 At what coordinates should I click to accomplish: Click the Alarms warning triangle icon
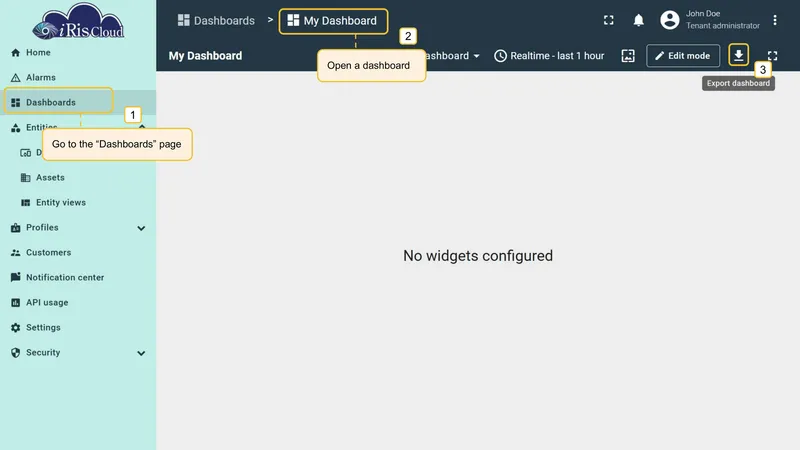tap(16, 78)
